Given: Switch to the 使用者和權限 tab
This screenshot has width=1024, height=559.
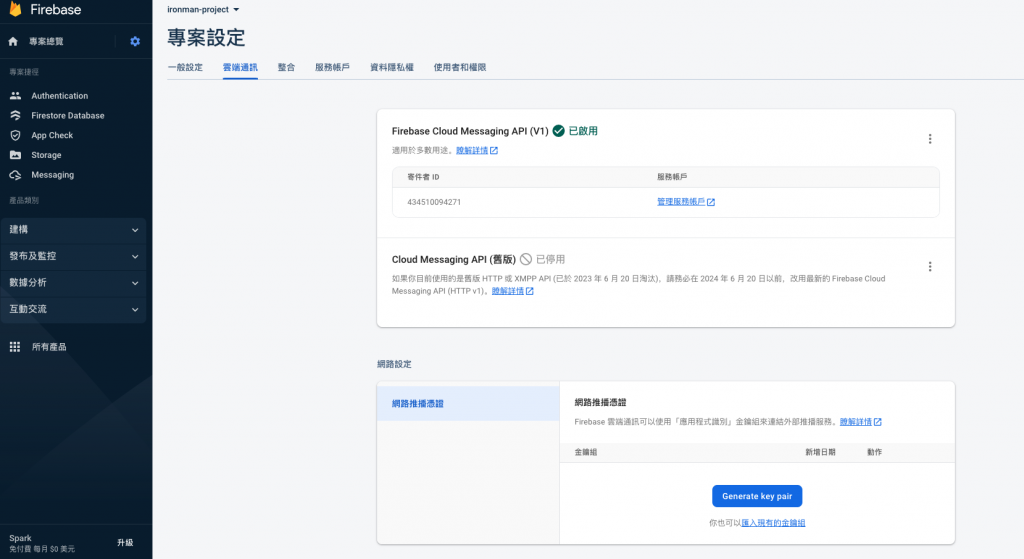Looking at the screenshot, I should pyautogui.click(x=460, y=67).
